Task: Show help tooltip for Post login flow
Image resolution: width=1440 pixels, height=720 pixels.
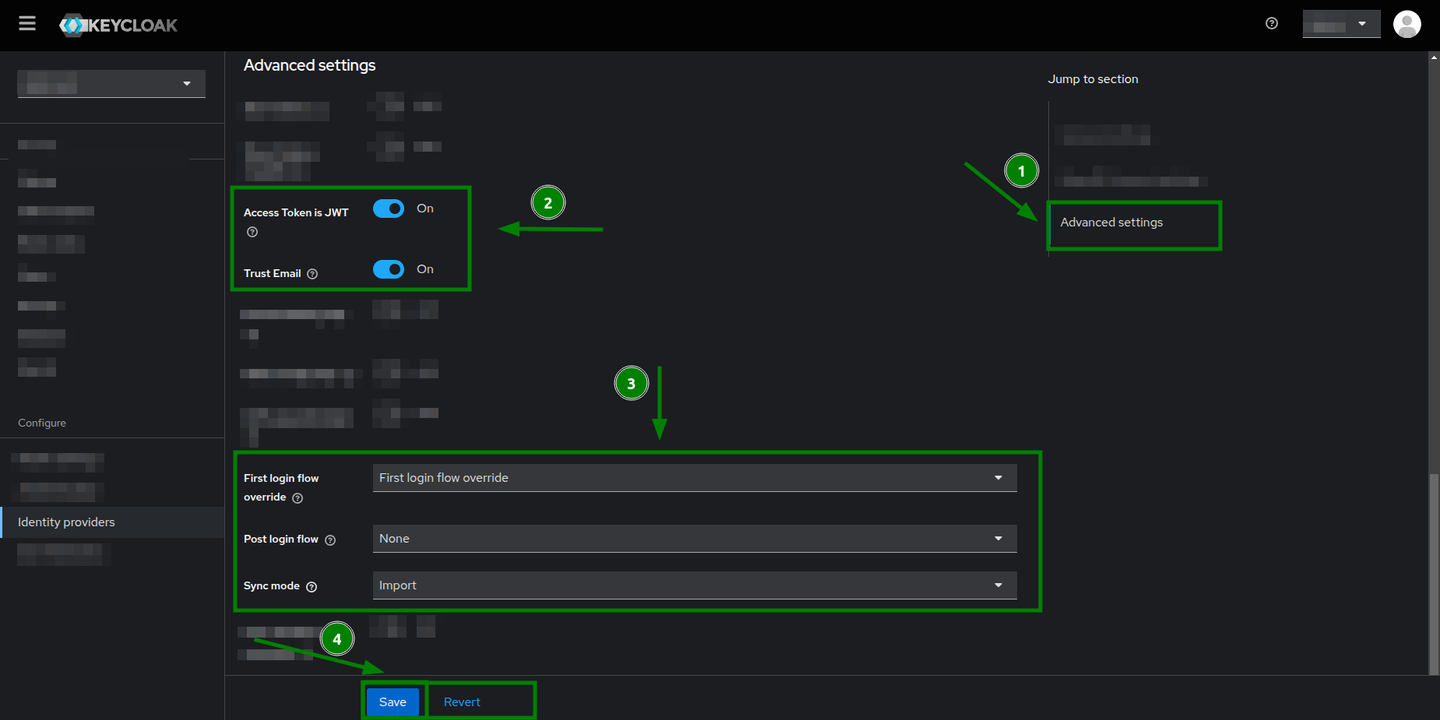Action: click(x=331, y=539)
